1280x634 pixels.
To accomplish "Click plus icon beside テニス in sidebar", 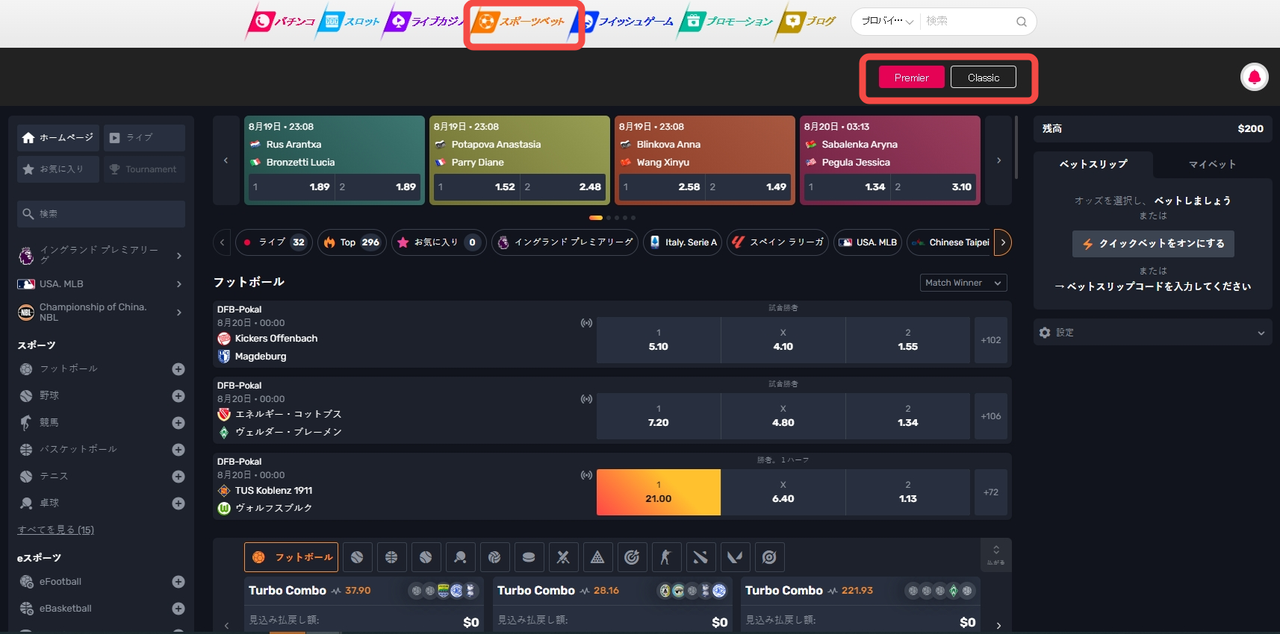I will (178, 477).
